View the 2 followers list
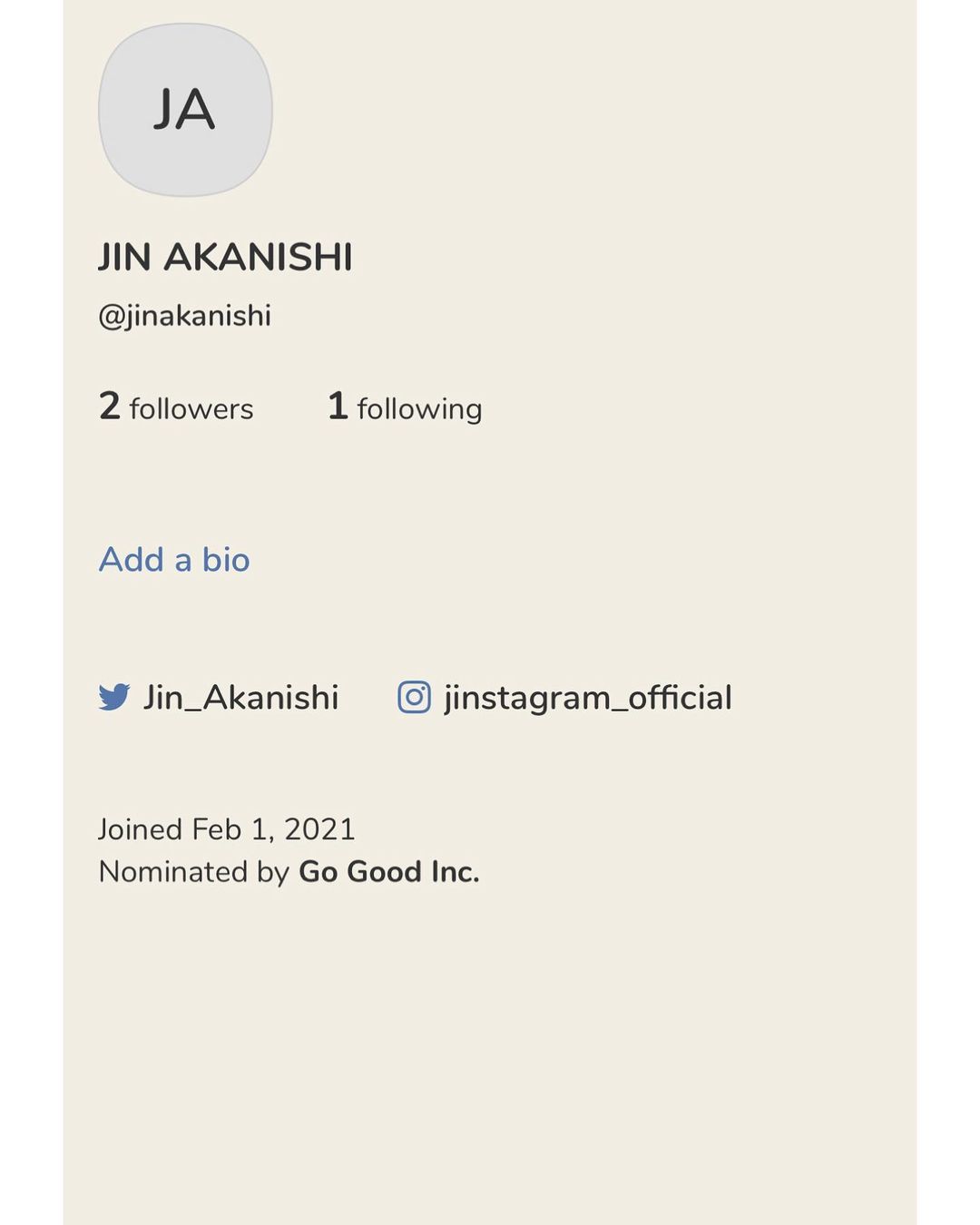Image resolution: width=980 pixels, height=1225 pixels. (x=176, y=407)
